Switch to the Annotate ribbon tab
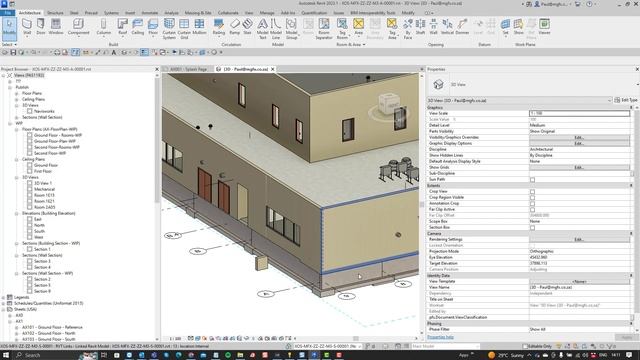Screen dimensions: 640x360 click(x=149, y=13)
